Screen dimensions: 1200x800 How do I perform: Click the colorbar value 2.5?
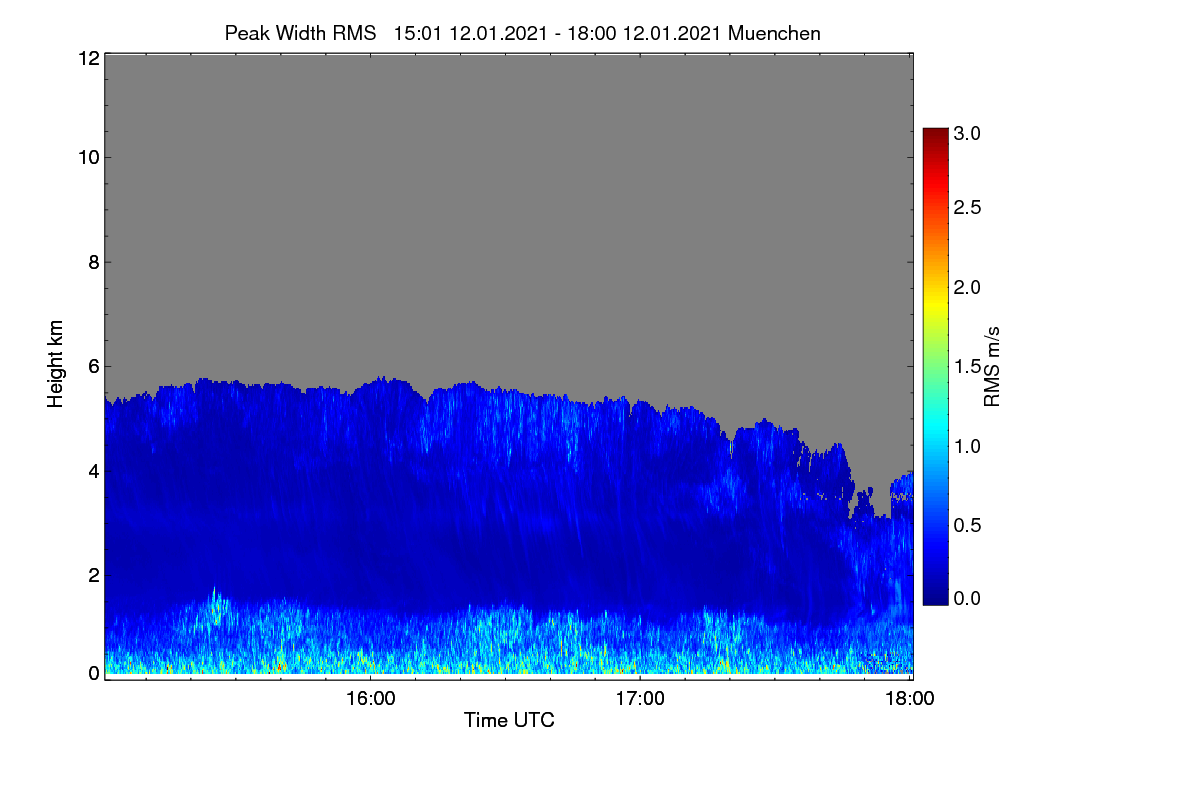coord(967,208)
